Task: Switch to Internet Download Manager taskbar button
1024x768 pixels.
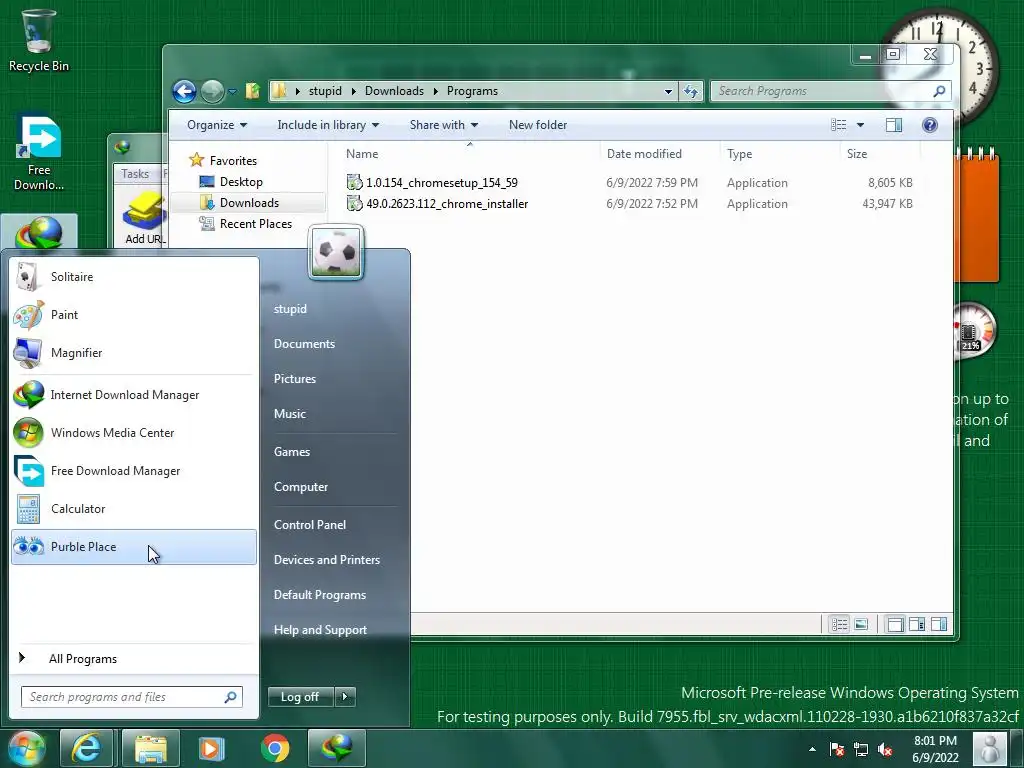Action: coord(336,748)
